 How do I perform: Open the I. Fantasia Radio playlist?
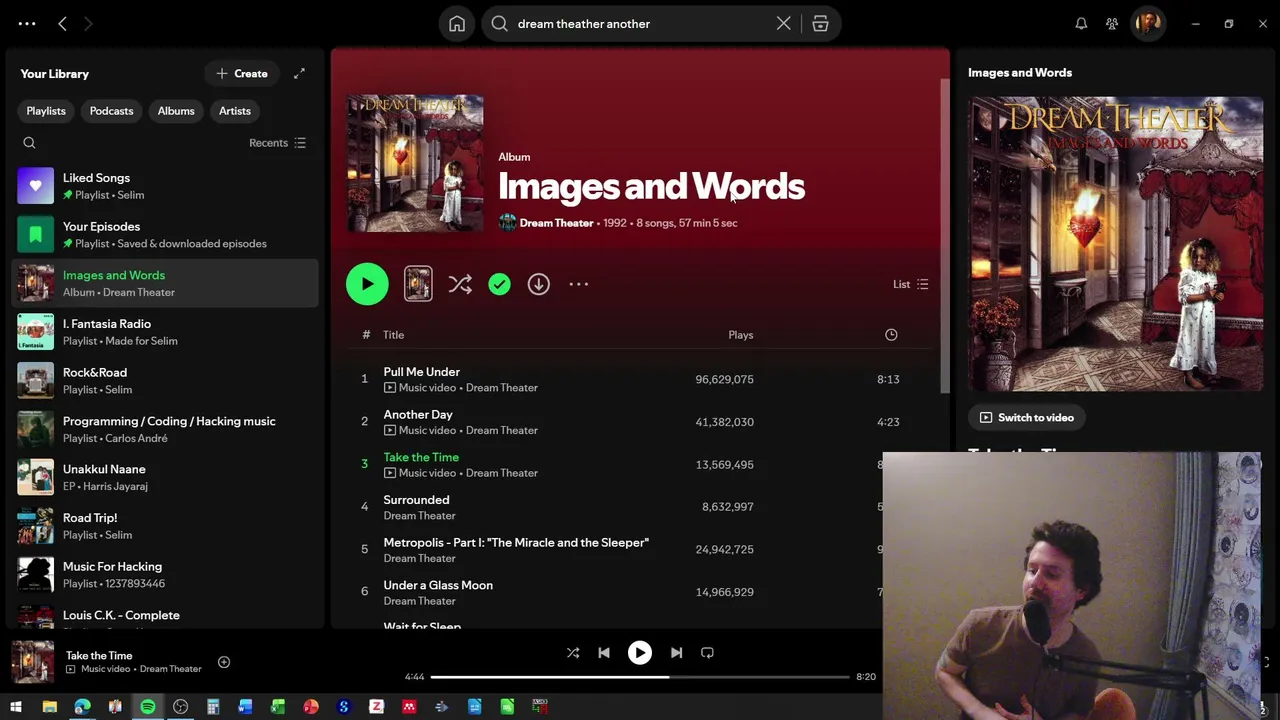(165, 332)
